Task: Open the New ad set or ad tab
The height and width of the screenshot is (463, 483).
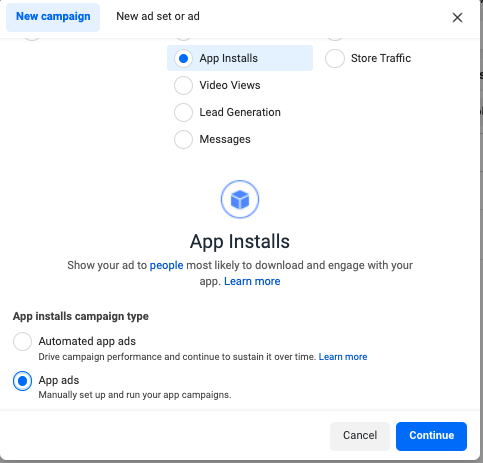Action: [x=158, y=16]
